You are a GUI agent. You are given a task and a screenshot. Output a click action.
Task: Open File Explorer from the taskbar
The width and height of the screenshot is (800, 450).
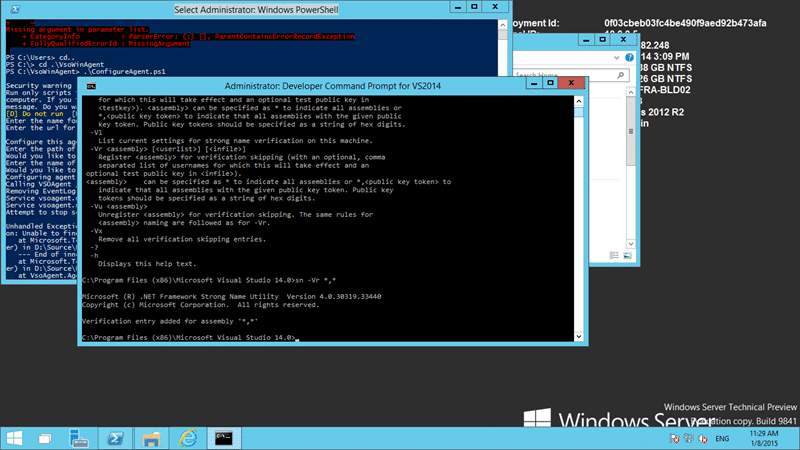click(x=152, y=439)
